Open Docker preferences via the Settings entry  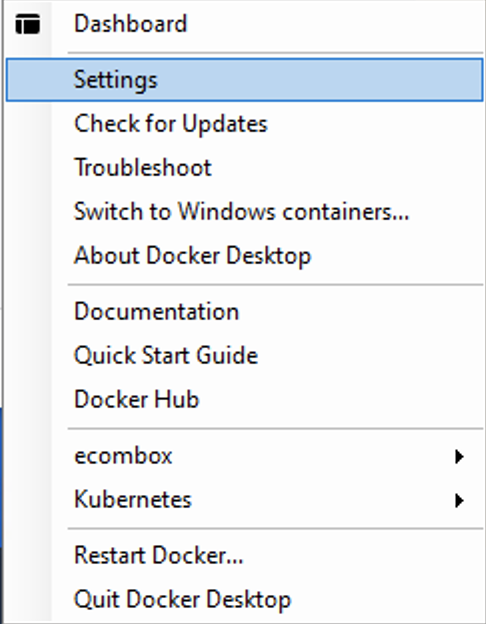[x=244, y=80]
